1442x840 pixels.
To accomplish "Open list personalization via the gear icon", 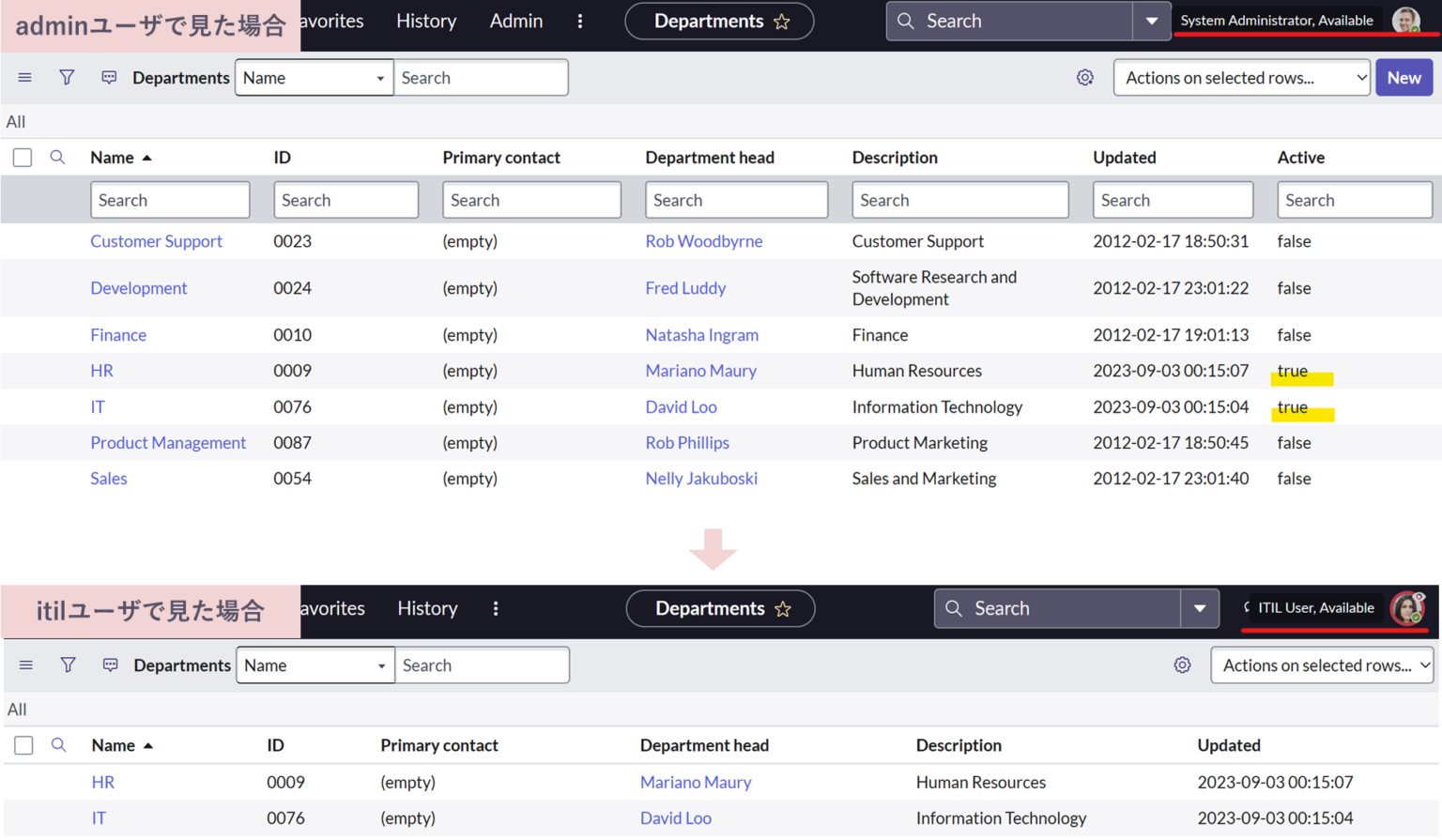I will point(1085,77).
